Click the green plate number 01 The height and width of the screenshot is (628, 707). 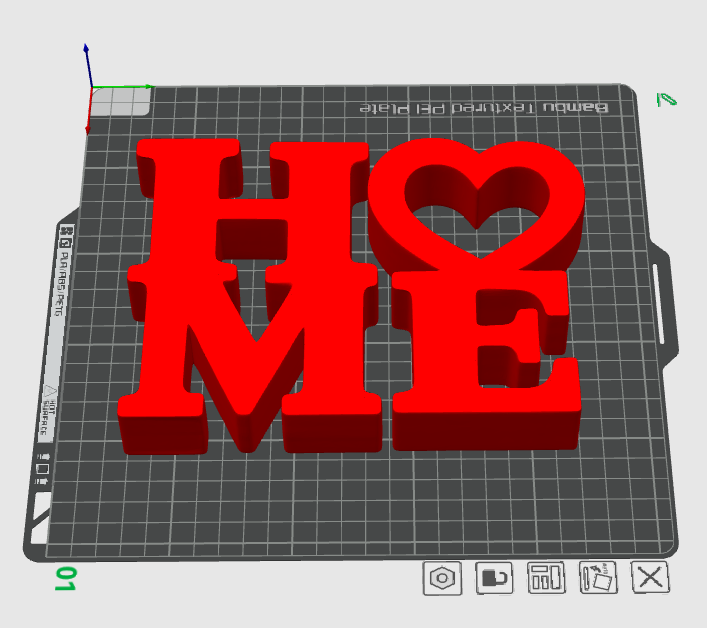(x=65, y=579)
